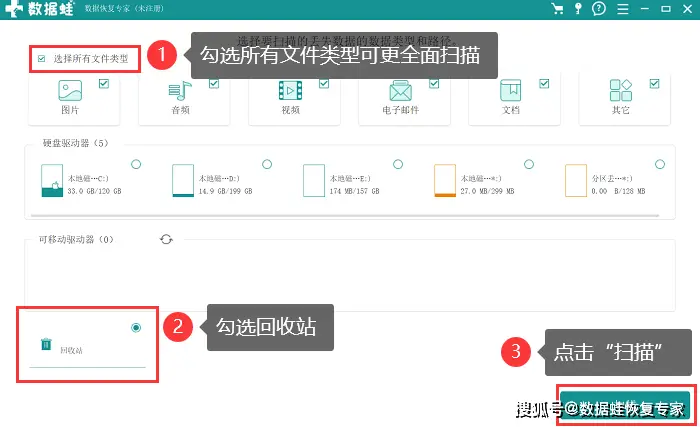The height and width of the screenshot is (427, 700).
Task: Refresh the removable drives list
Action: tap(167, 239)
